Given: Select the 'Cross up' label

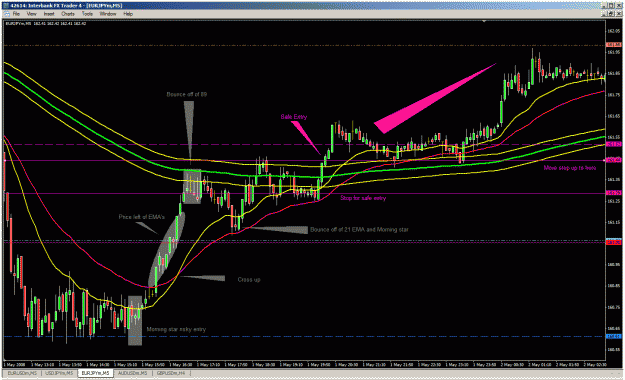Looking at the screenshot, I should (x=249, y=280).
